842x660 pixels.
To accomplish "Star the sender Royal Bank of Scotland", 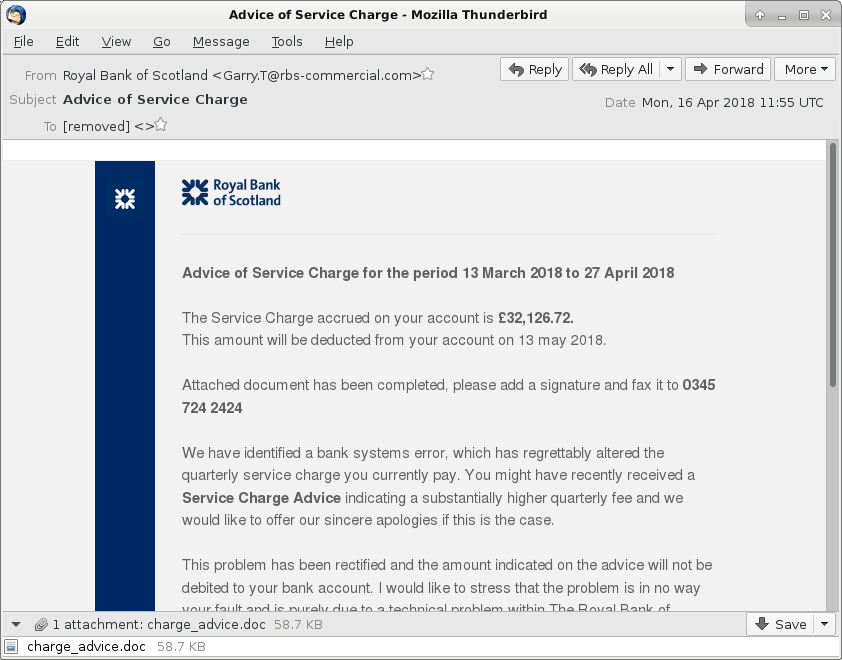I will 427,74.
